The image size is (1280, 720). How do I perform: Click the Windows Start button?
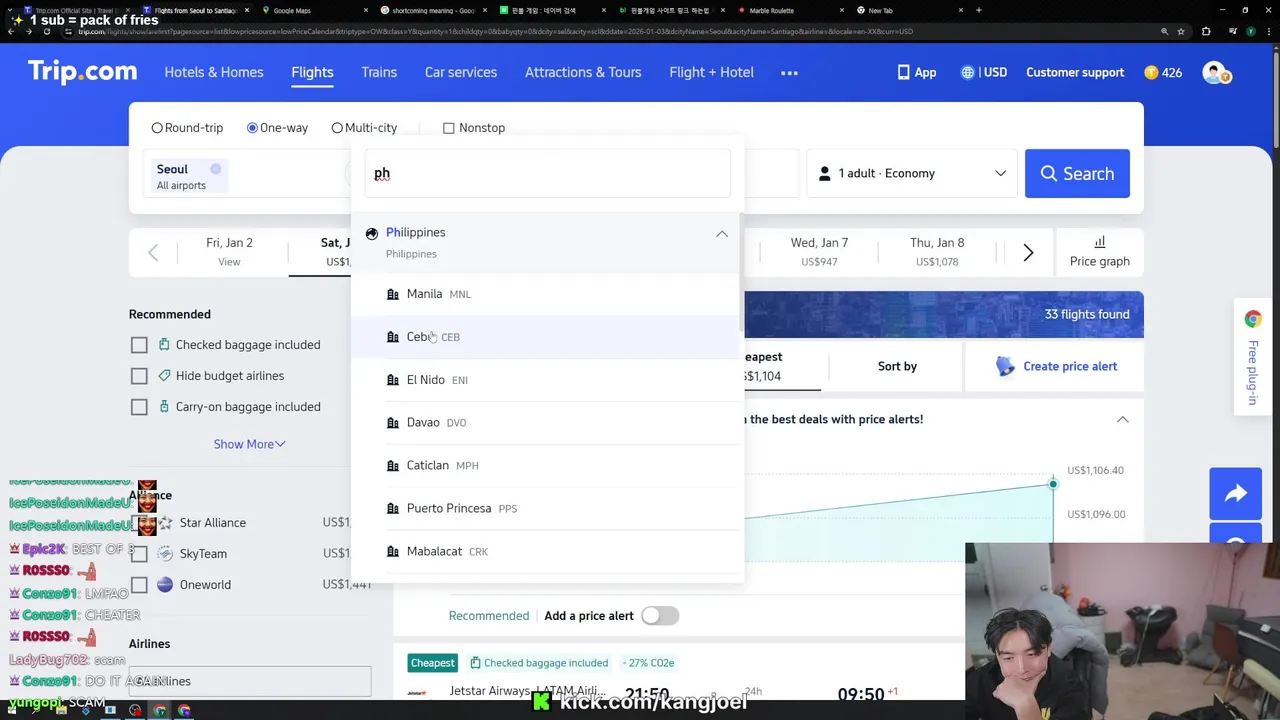(12, 711)
